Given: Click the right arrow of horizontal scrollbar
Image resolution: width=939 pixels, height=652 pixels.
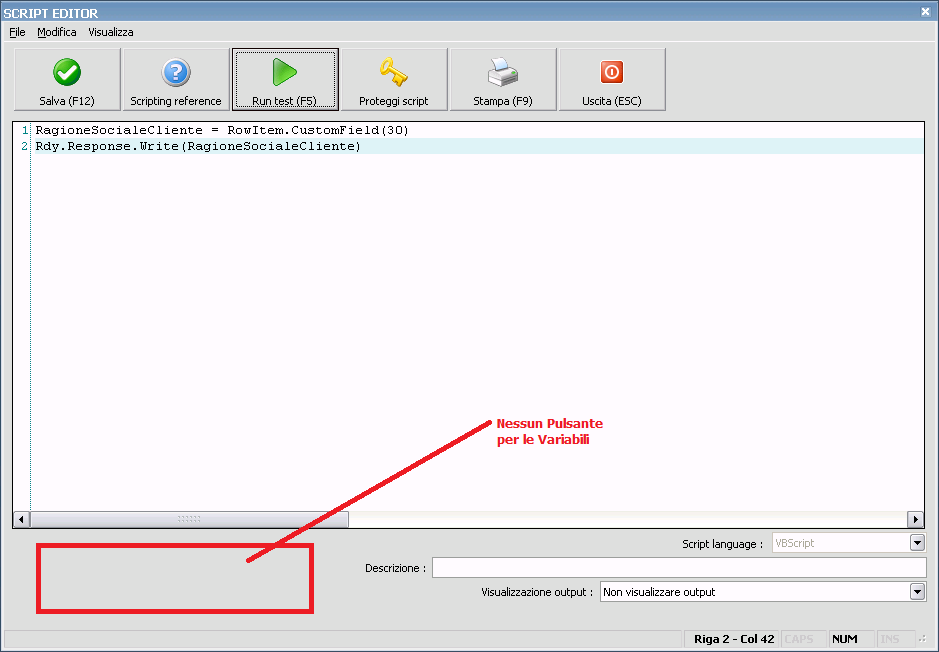Looking at the screenshot, I should pyautogui.click(x=915, y=519).
